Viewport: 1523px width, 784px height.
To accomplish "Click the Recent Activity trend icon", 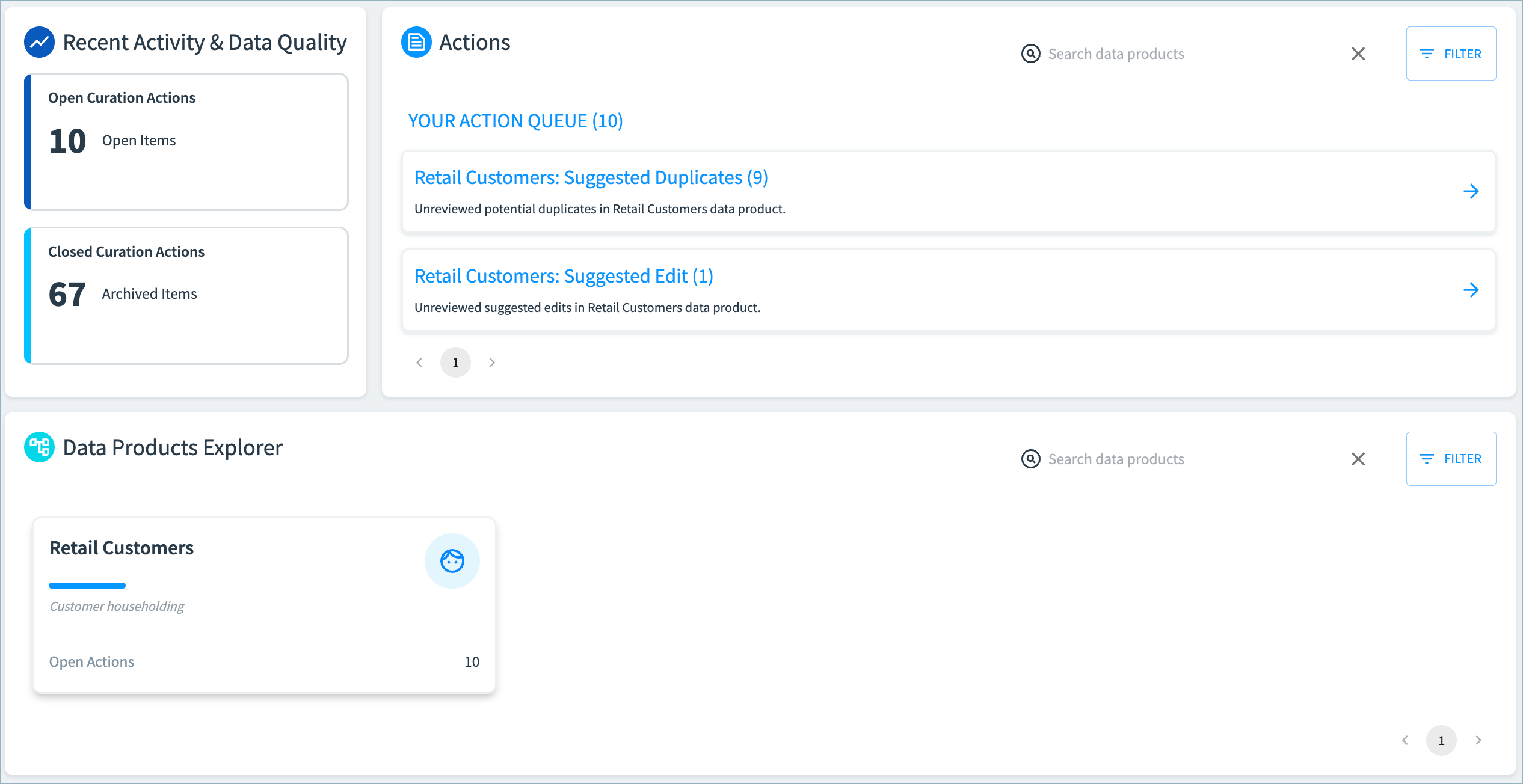I will click(x=39, y=43).
